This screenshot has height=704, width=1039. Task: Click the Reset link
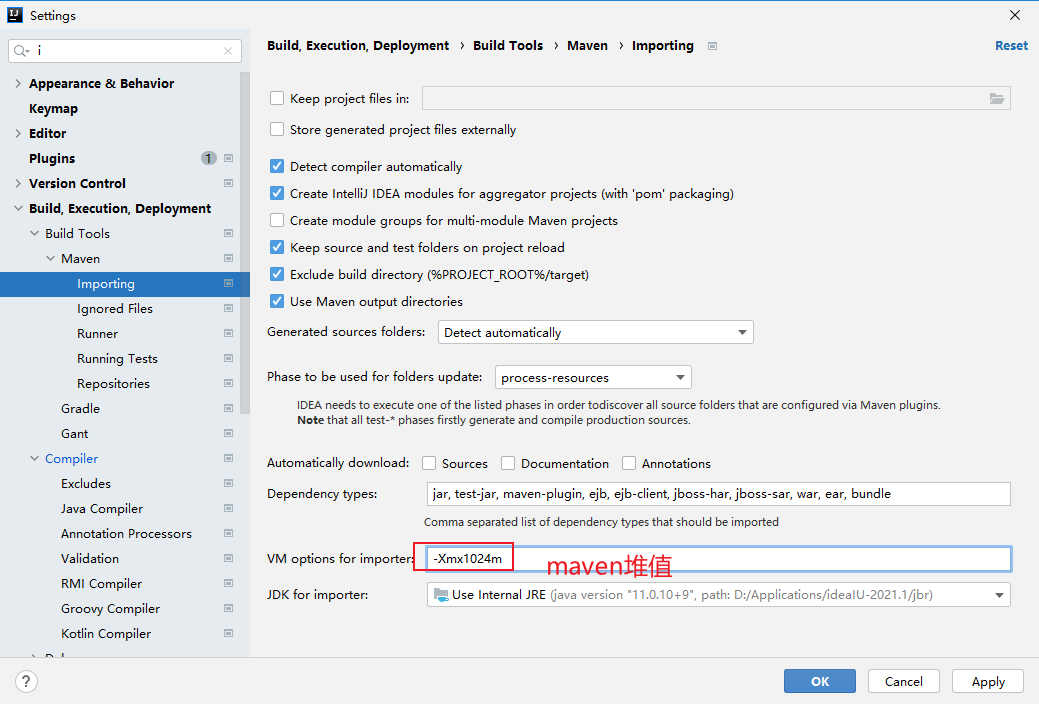1011,46
